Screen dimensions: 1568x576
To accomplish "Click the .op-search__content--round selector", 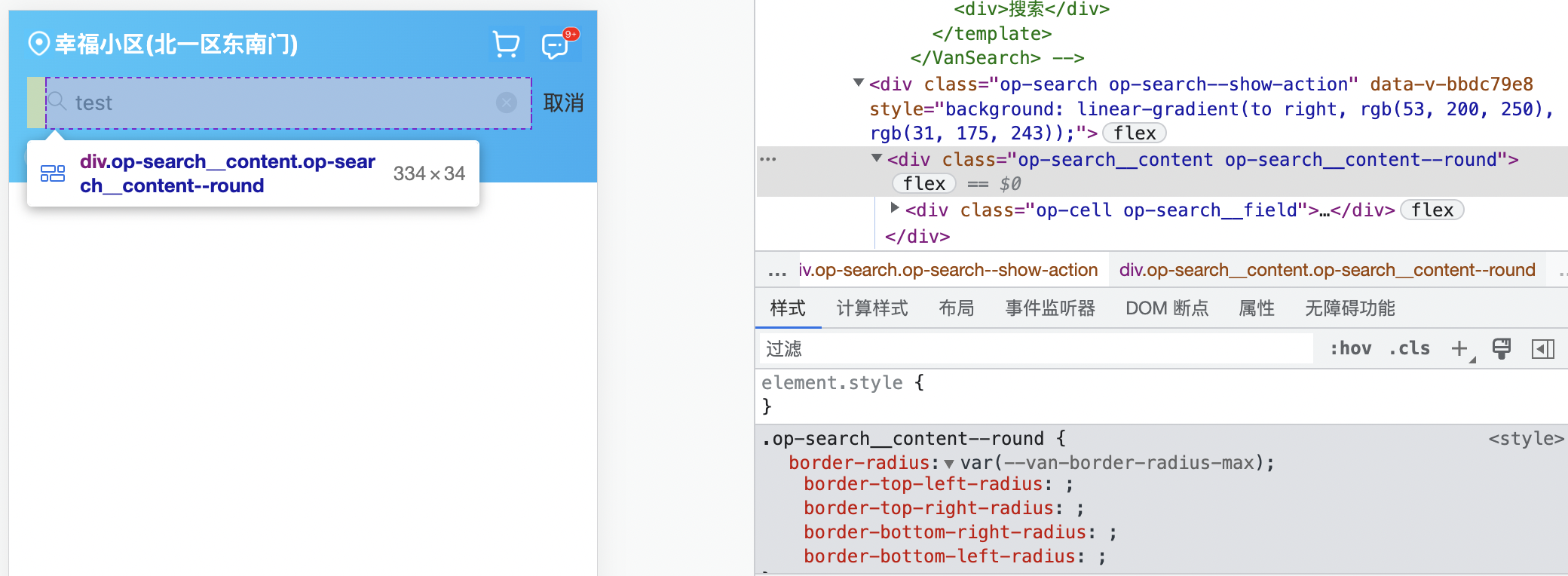I will click(903, 439).
